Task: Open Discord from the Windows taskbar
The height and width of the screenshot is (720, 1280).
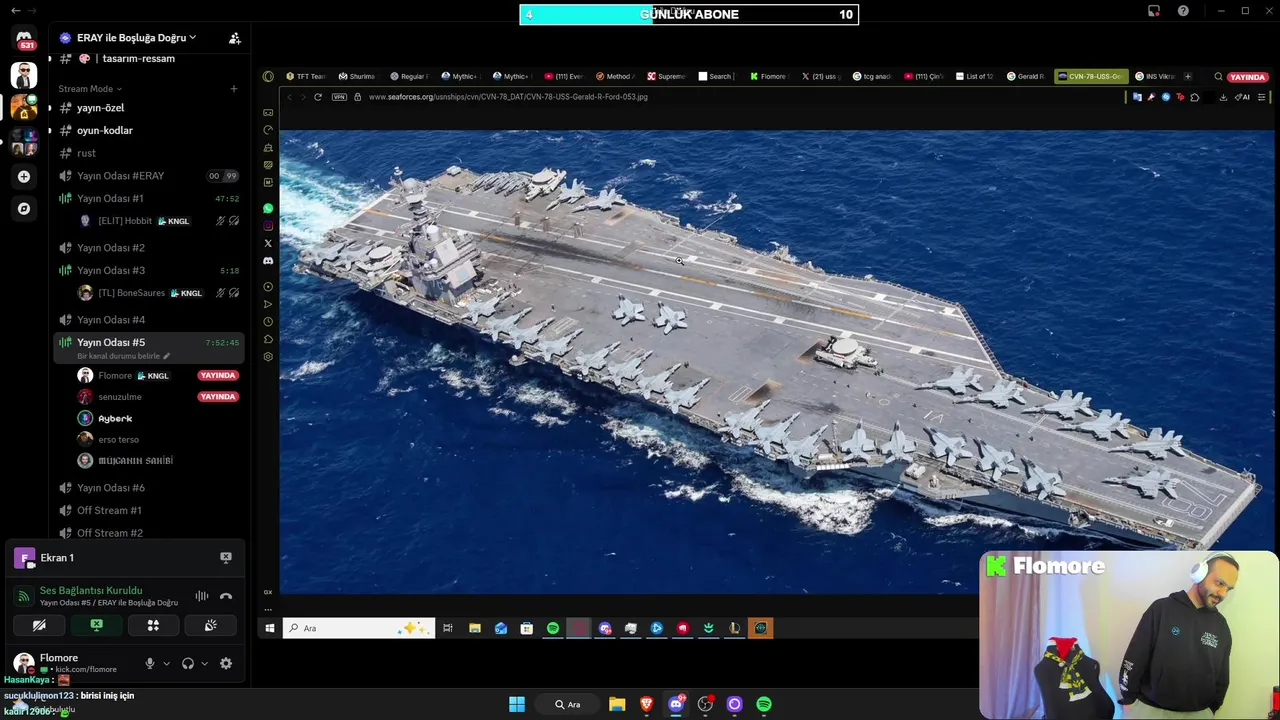Action: pos(676,704)
